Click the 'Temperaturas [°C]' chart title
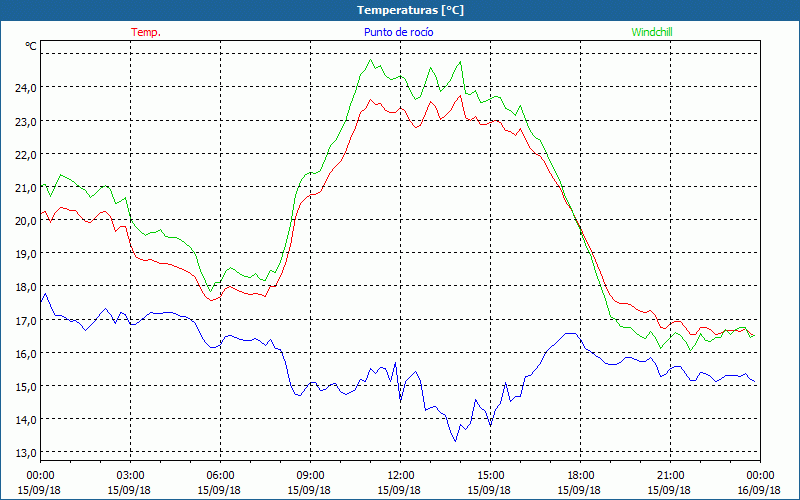The width and height of the screenshot is (800, 500). (x=410, y=10)
